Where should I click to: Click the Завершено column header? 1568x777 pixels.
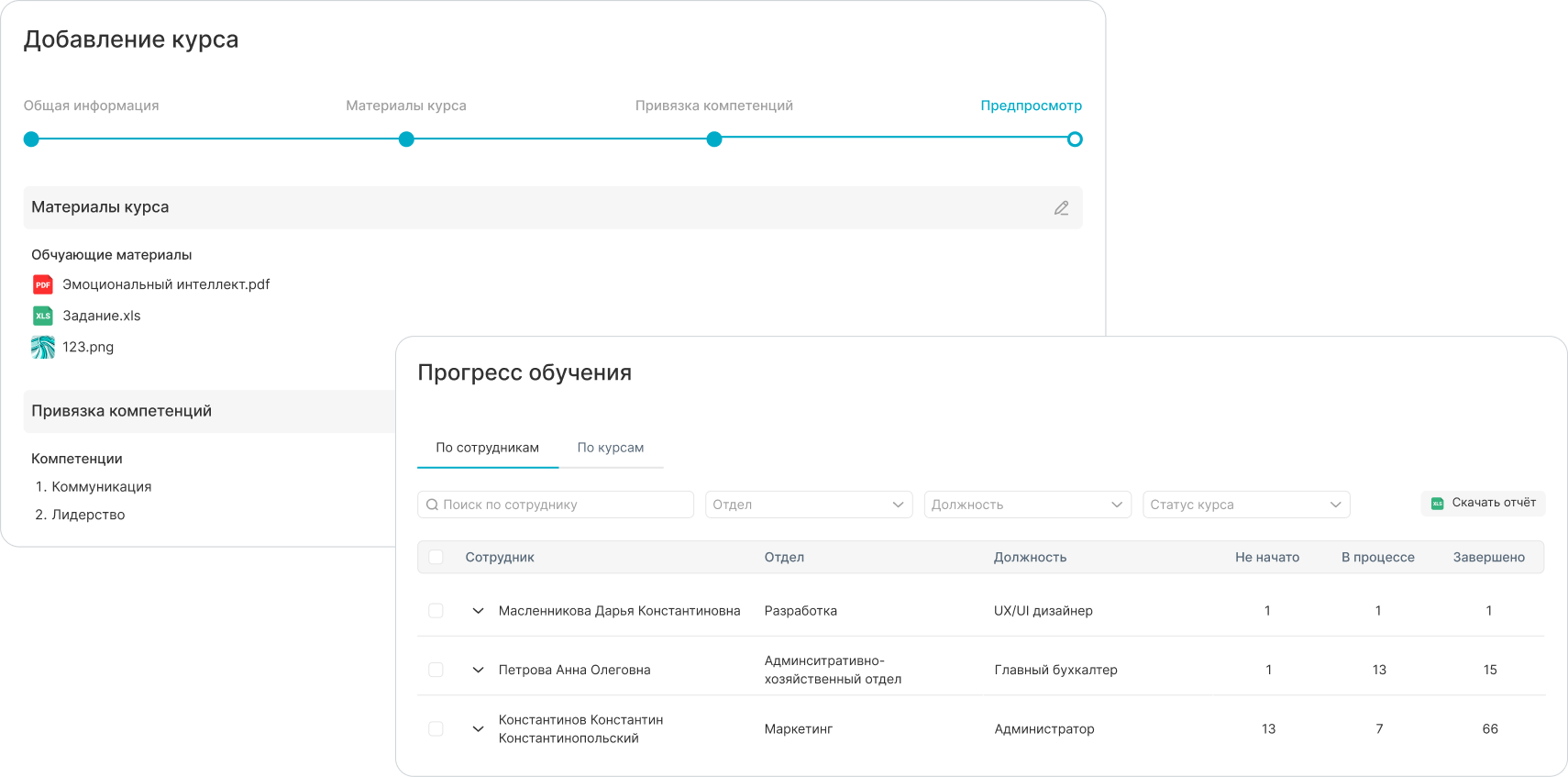coord(1489,557)
